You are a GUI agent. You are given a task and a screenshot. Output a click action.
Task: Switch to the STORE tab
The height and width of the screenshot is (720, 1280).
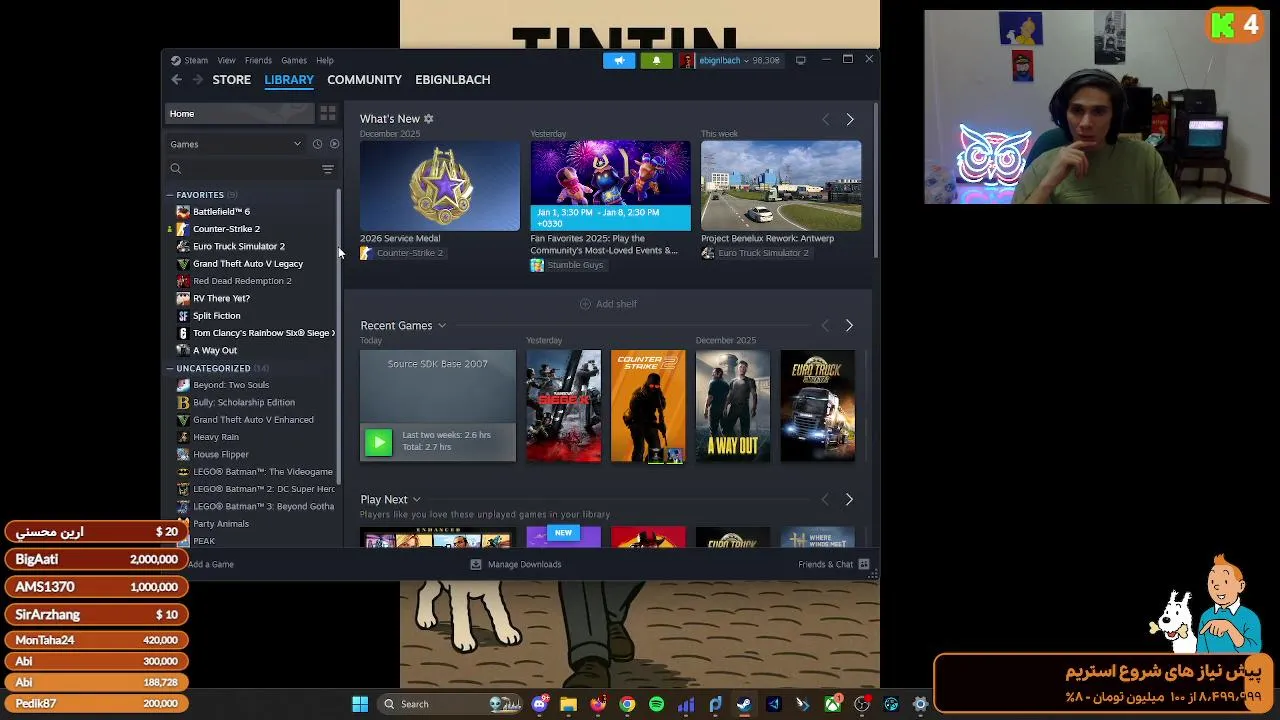point(231,80)
